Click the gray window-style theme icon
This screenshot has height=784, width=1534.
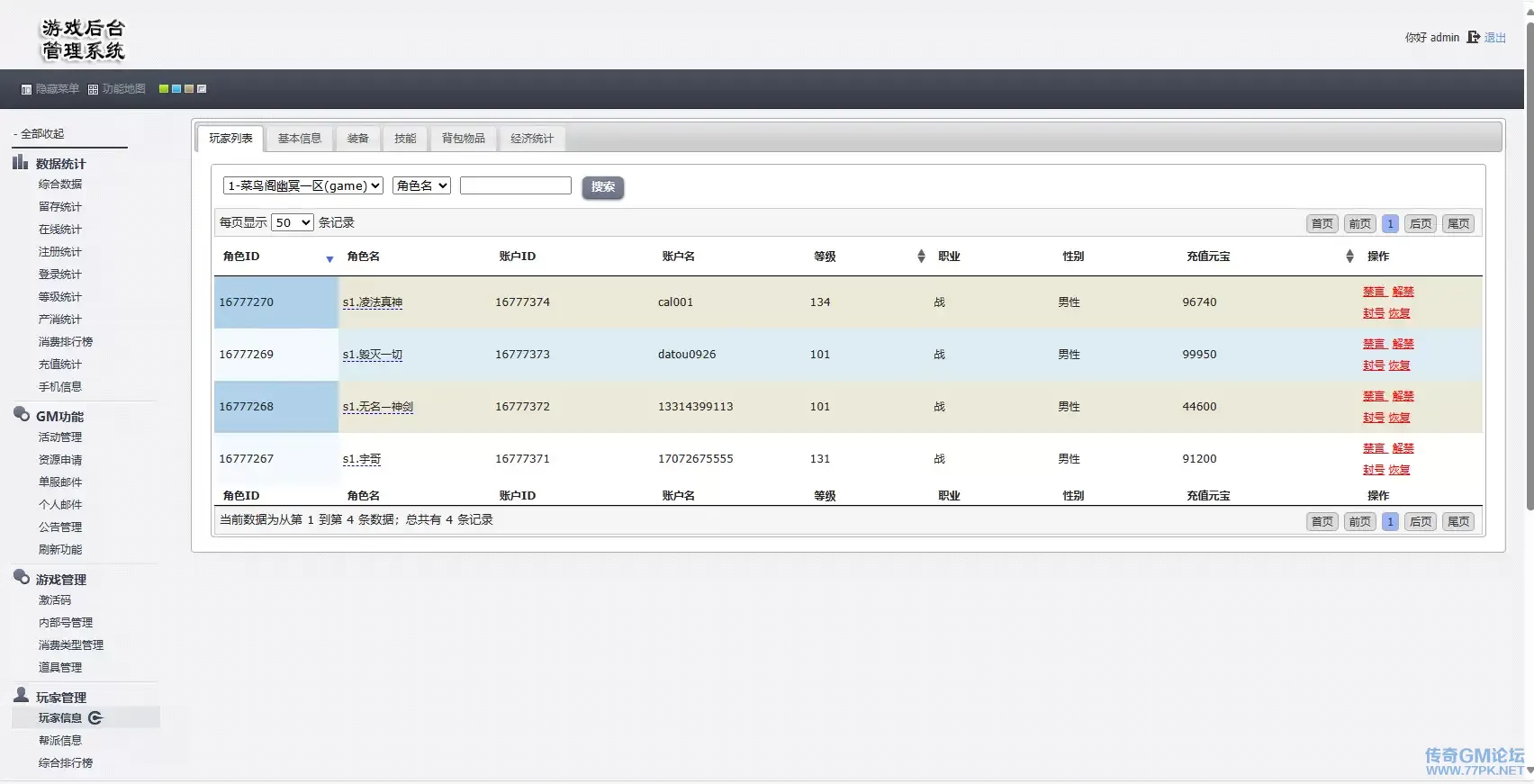point(202,88)
